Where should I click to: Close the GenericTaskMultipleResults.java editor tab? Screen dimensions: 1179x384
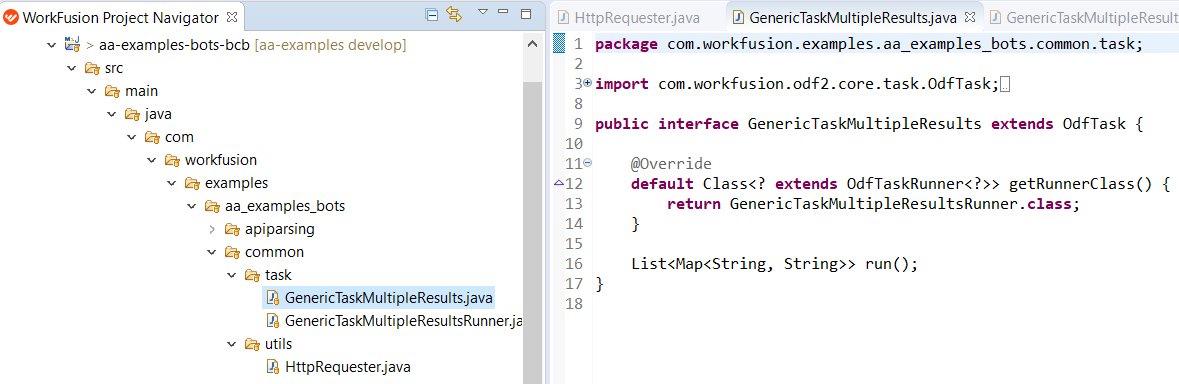[970, 16]
